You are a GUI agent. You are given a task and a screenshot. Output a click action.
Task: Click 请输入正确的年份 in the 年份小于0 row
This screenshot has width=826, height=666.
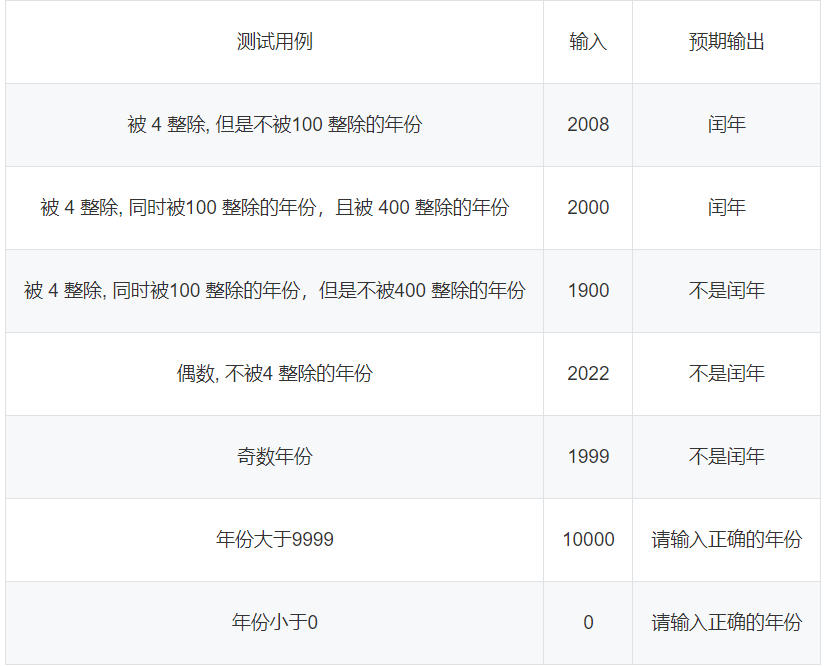click(726, 623)
